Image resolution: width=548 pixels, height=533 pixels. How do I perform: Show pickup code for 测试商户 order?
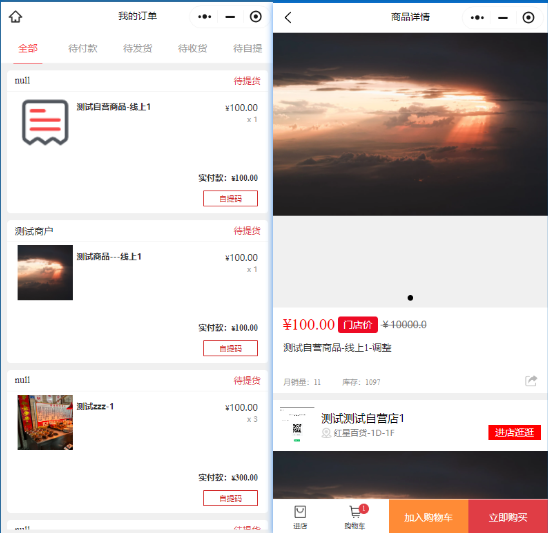[x=230, y=348]
